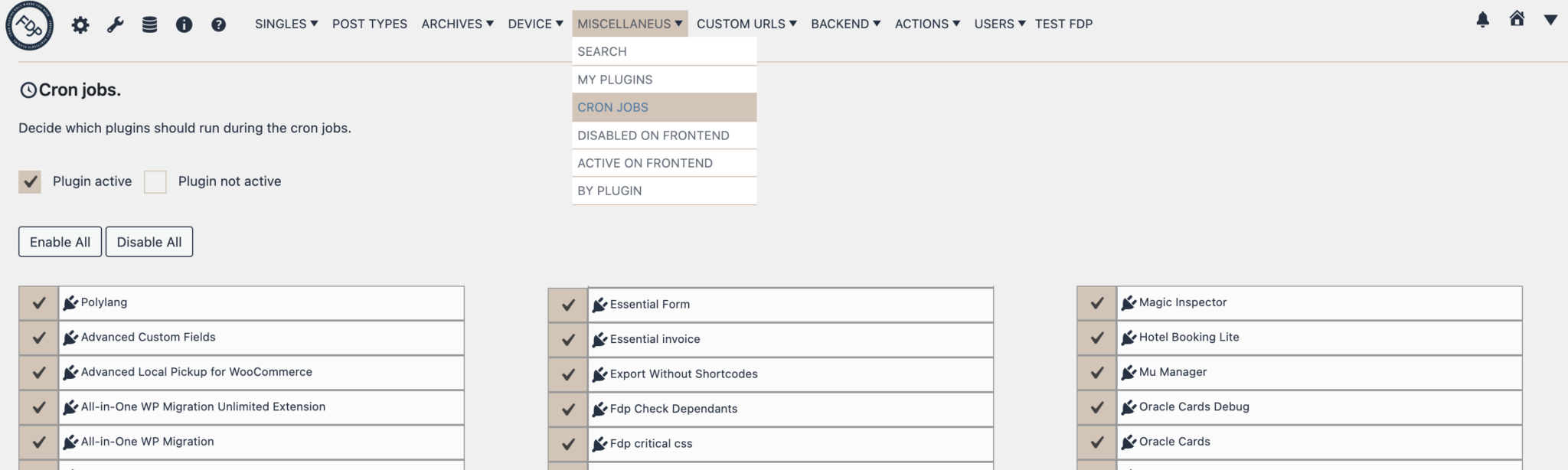The width and height of the screenshot is (1568, 470).
Task: Click plug icon beside Advanced Custom Fields
Action: [70, 338]
